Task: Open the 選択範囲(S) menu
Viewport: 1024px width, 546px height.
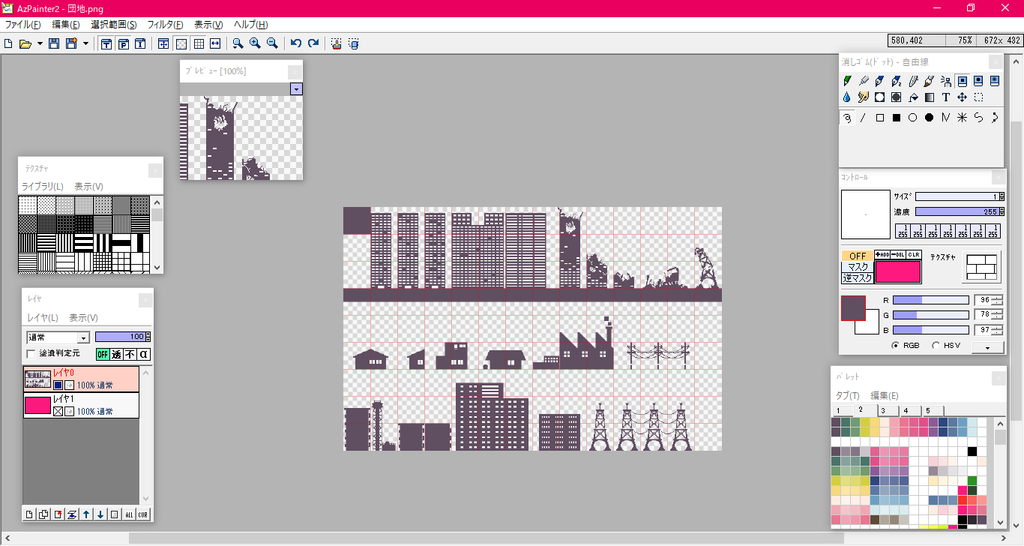Action: 114,25
